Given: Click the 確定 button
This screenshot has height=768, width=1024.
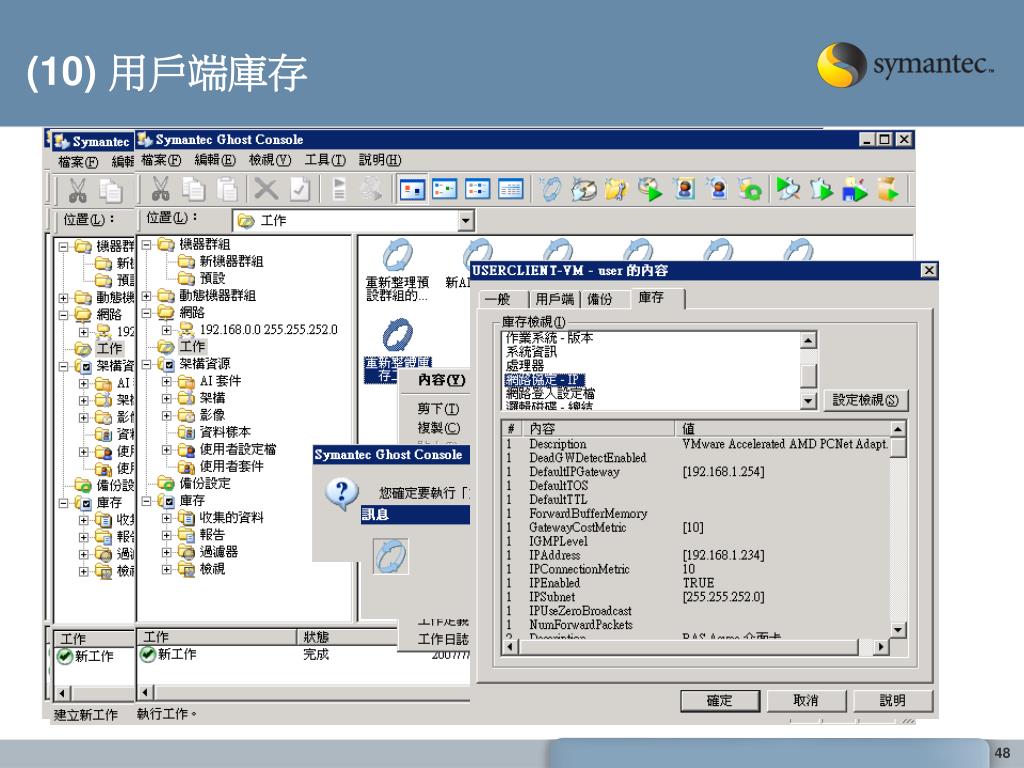Looking at the screenshot, I should point(720,700).
